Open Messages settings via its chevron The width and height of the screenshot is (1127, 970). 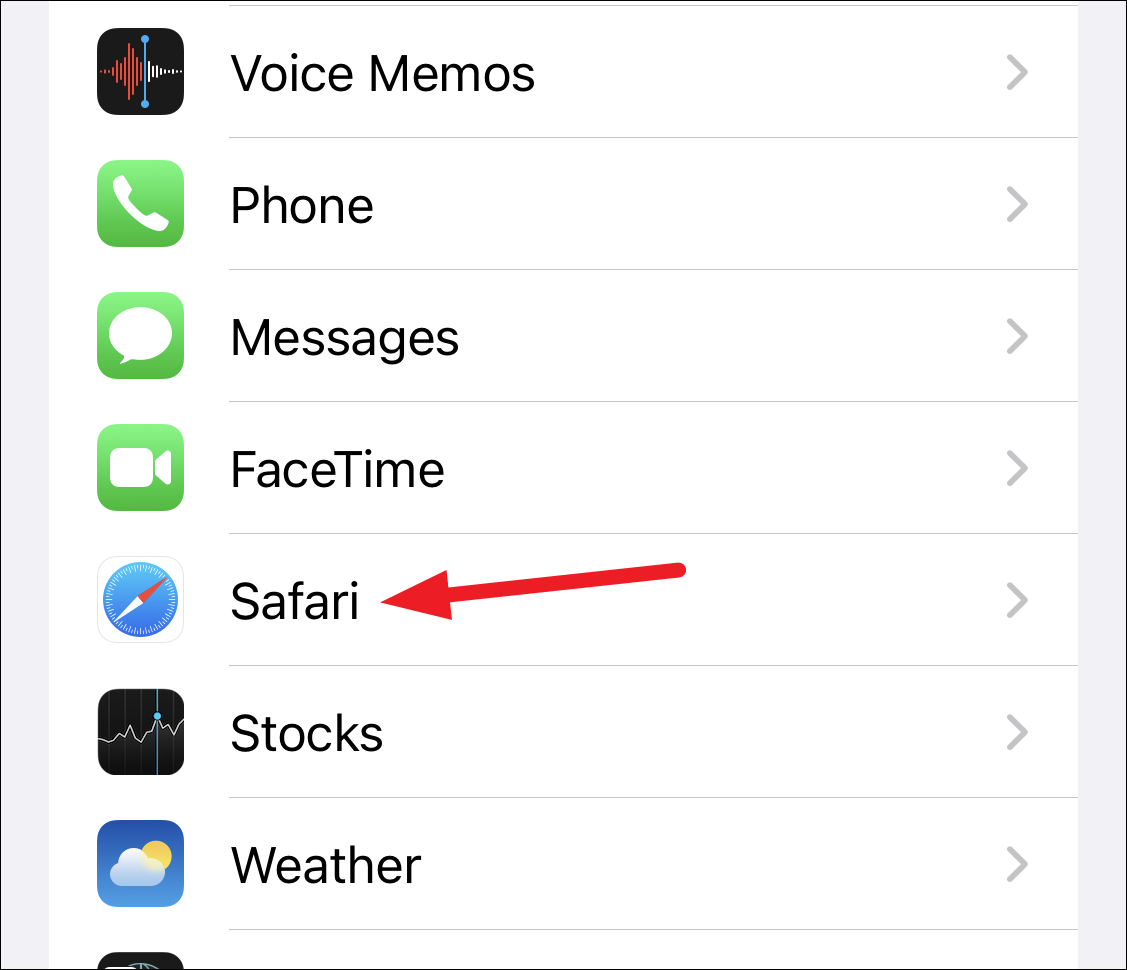1017,336
